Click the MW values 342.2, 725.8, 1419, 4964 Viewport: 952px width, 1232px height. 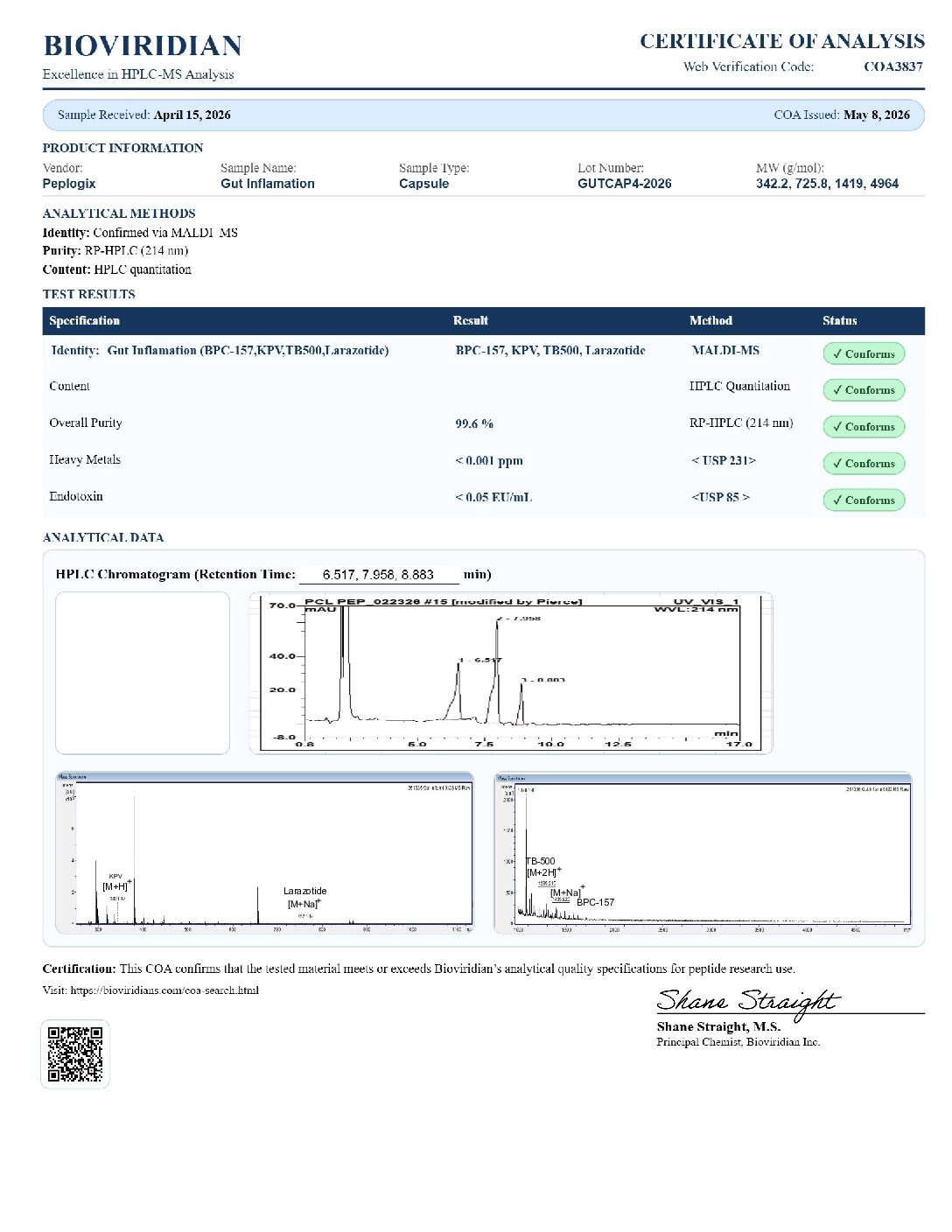[827, 184]
